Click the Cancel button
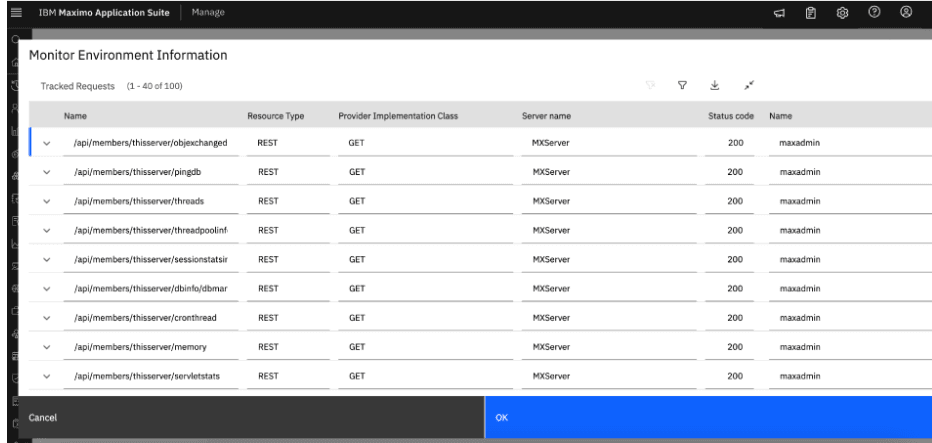Screen dimensions: 932x443 click(251, 417)
